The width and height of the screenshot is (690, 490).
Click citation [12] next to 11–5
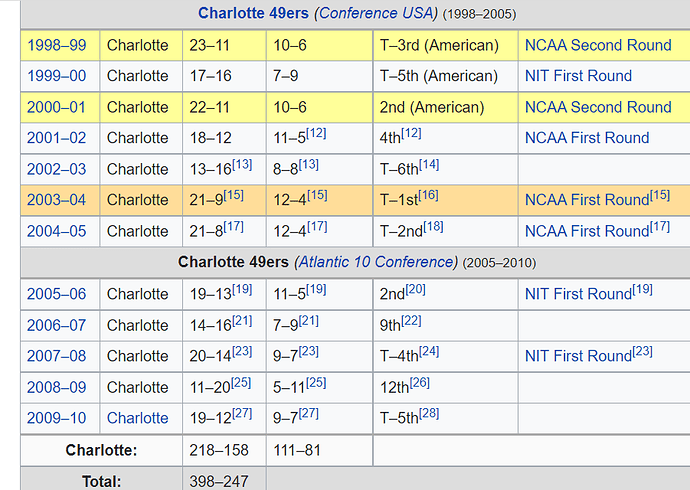(316, 133)
